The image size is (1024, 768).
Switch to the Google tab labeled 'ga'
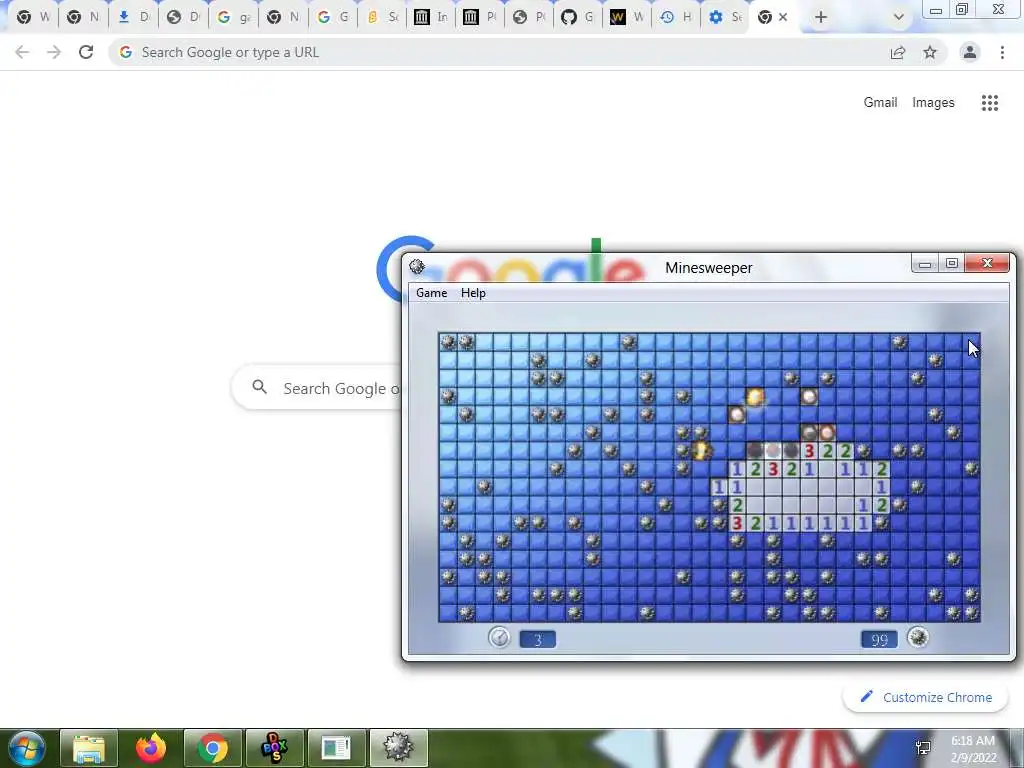pyautogui.click(x=234, y=17)
